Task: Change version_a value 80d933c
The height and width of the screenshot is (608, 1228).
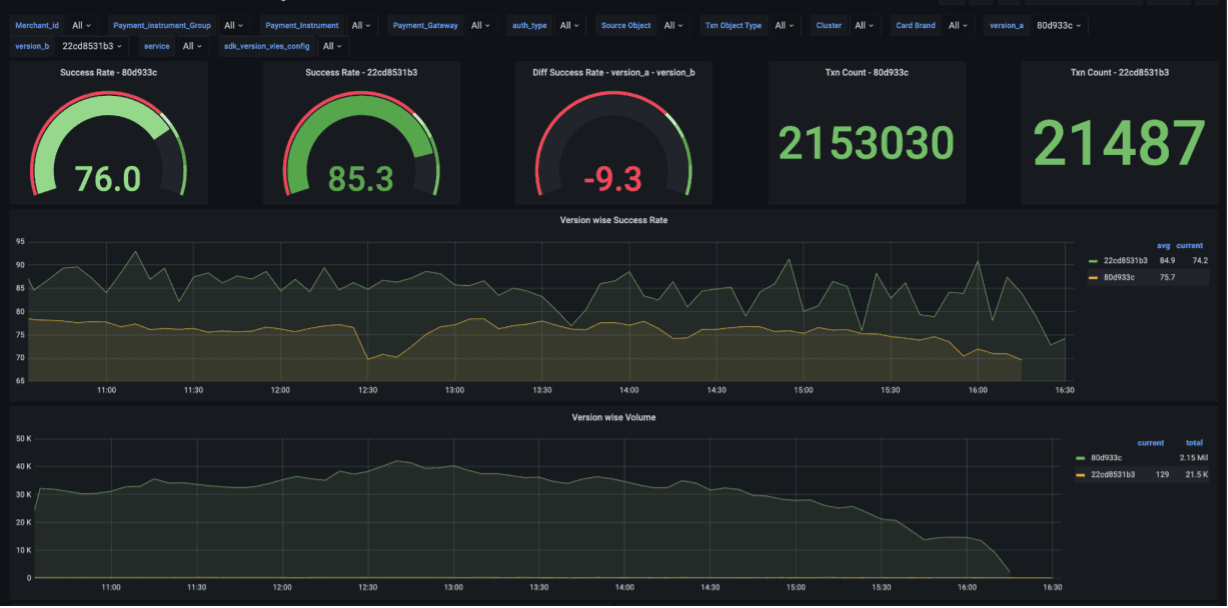Action: pyautogui.click(x=1060, y=25)
